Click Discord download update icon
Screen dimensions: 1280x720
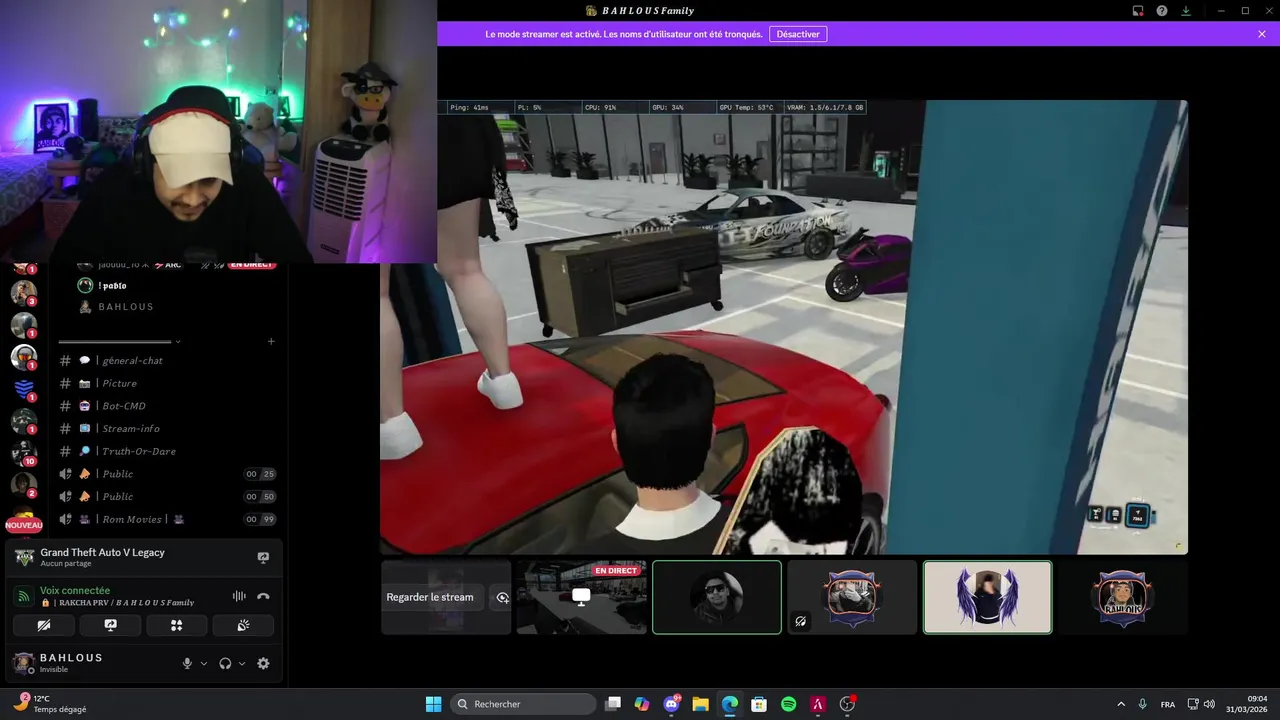[x=1186, y=11]
